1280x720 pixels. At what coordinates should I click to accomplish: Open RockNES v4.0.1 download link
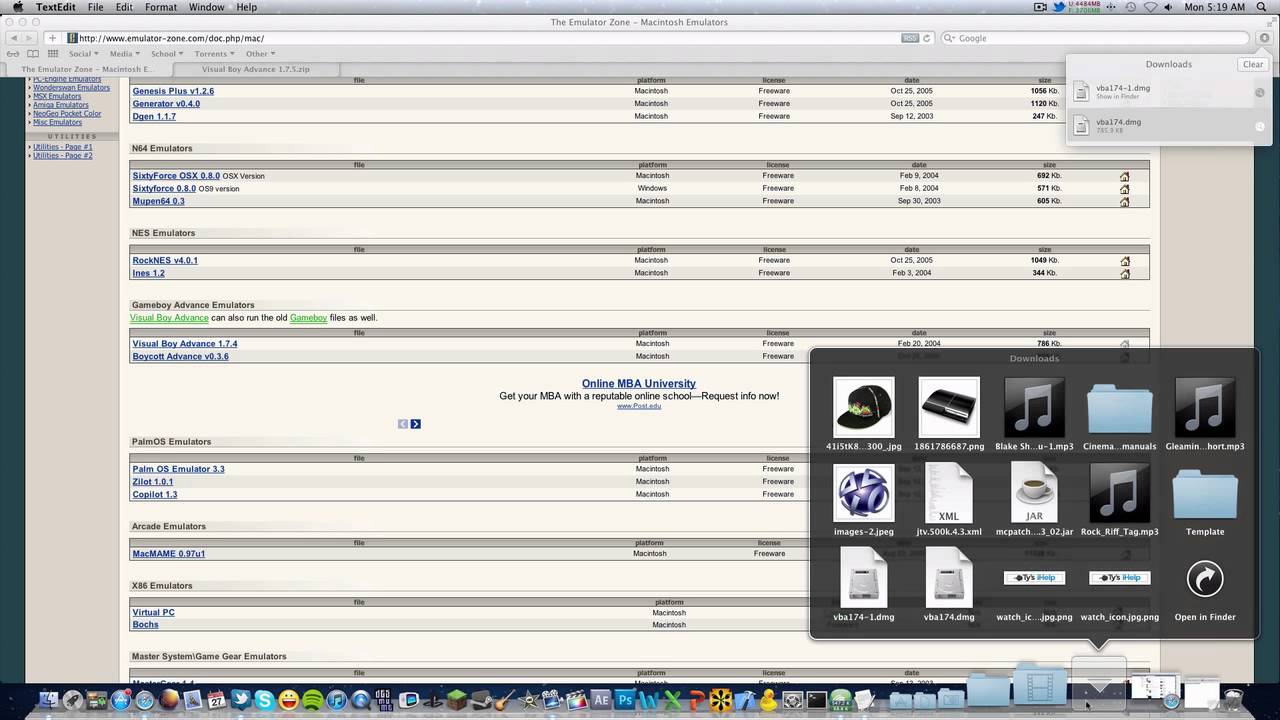pyautogui.click(x=165, y=260)
